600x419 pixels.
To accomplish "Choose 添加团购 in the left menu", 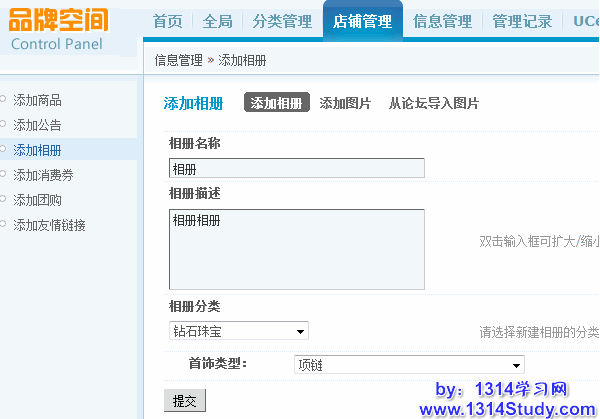I will pyautogui.click(x=37, y=200).
